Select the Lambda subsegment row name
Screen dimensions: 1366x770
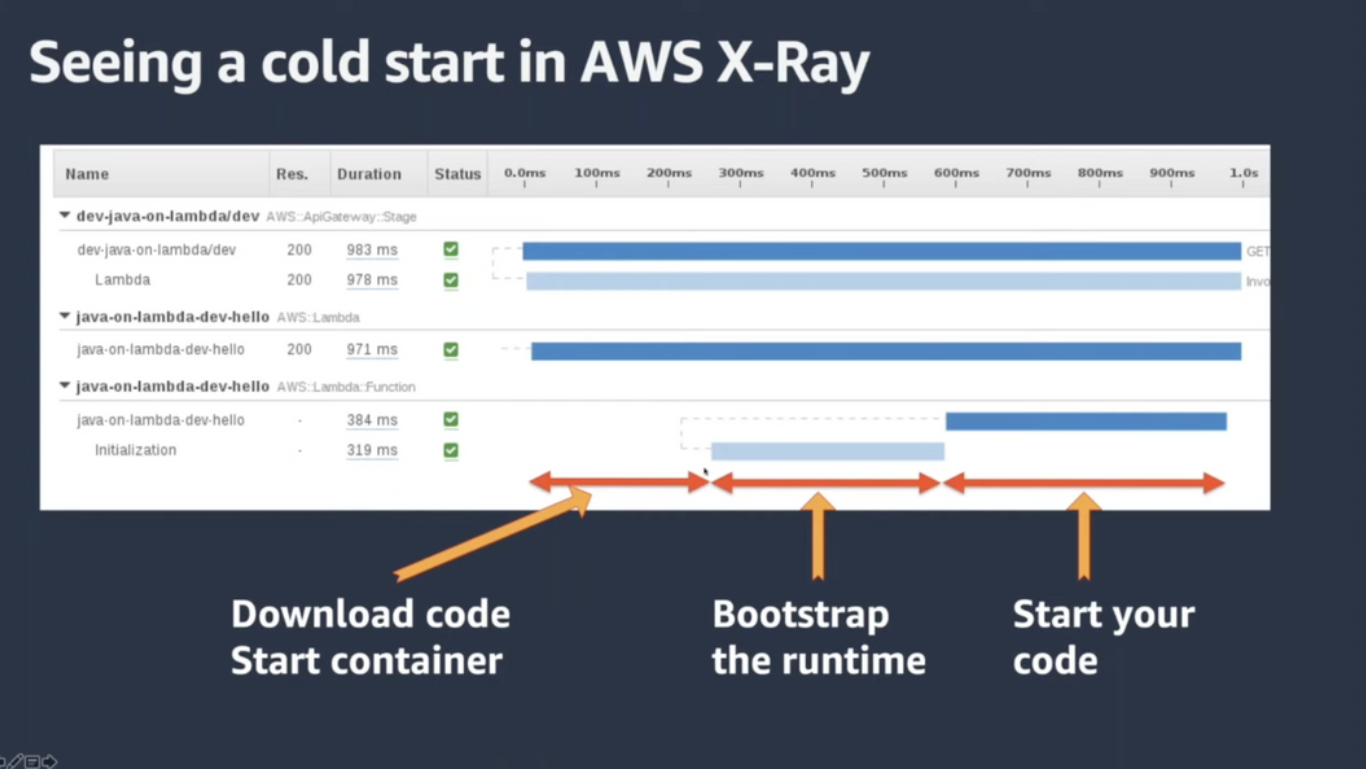(123, 280)
